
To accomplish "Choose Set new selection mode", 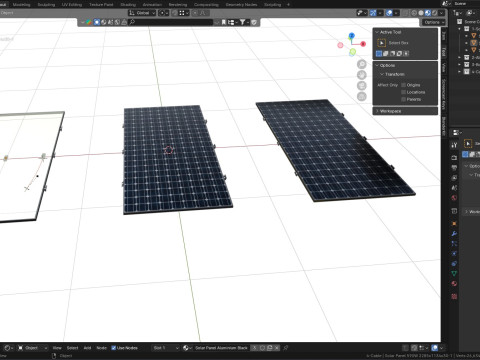I will [379, 53].
